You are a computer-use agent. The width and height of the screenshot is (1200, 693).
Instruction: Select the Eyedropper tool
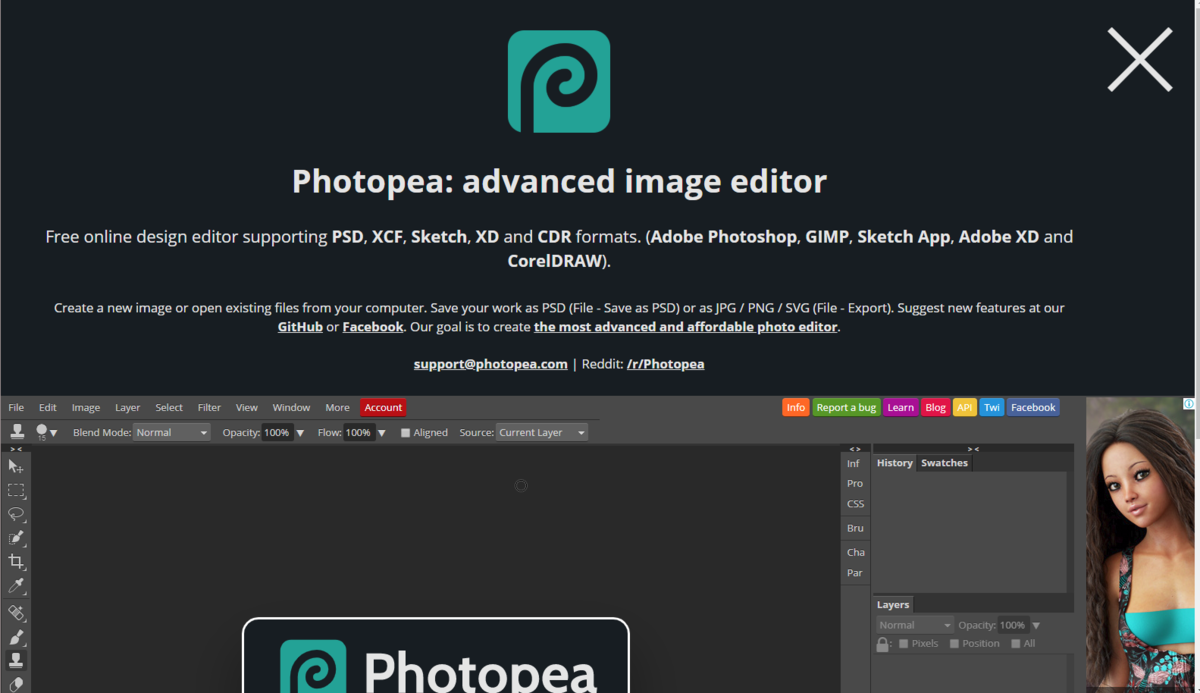(16, 586)
